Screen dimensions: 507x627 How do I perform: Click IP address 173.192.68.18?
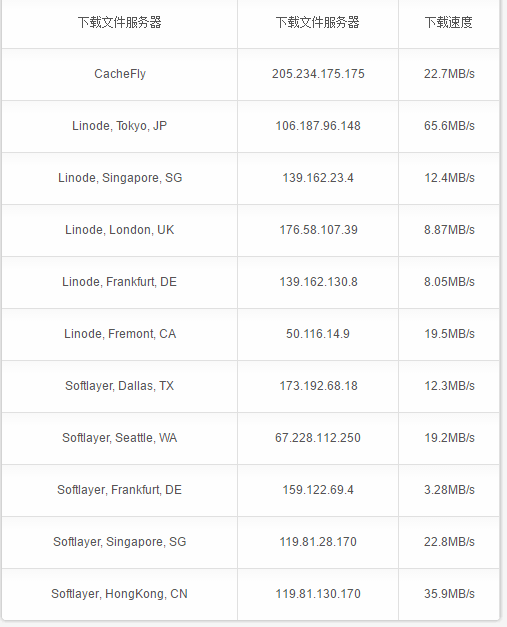pos(318,386)
